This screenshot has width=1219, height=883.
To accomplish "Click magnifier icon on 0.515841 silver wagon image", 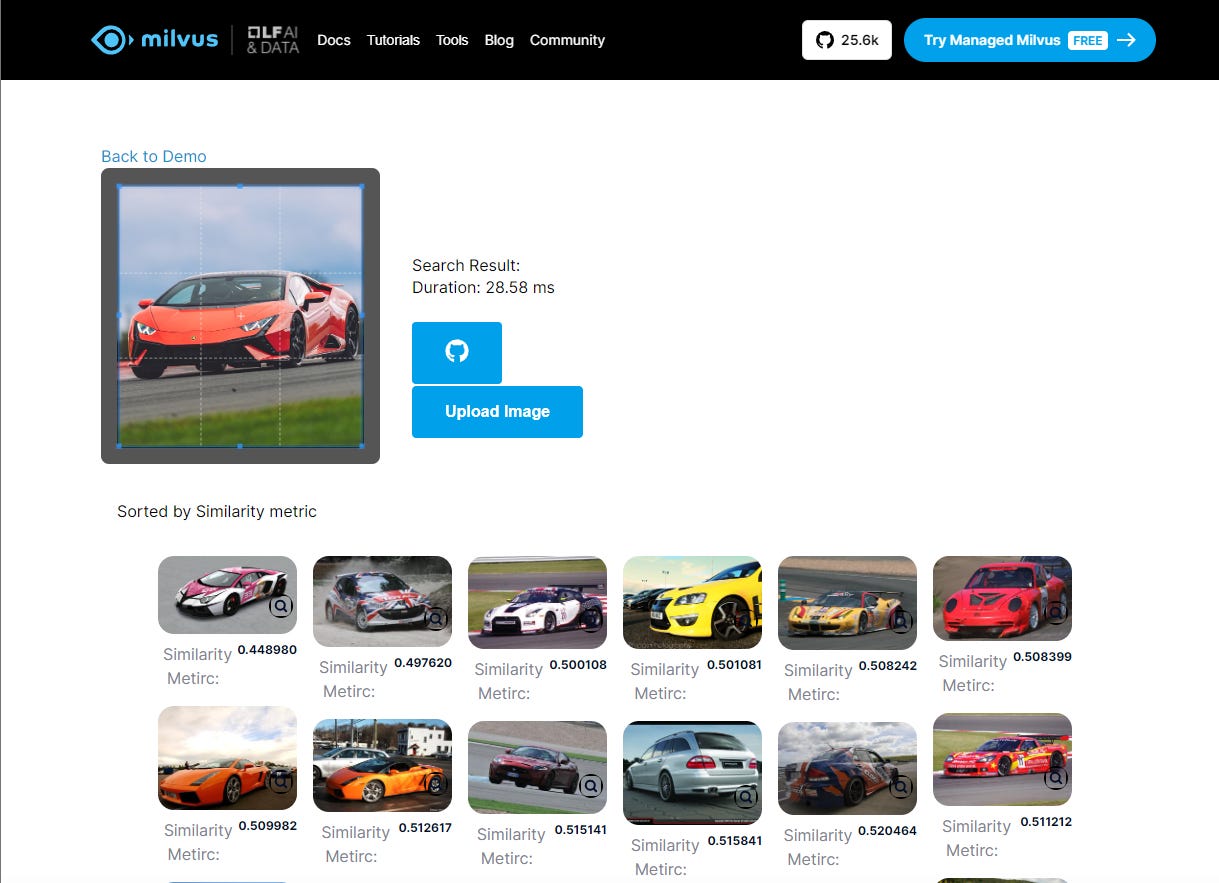I will (x=746, y=797).
